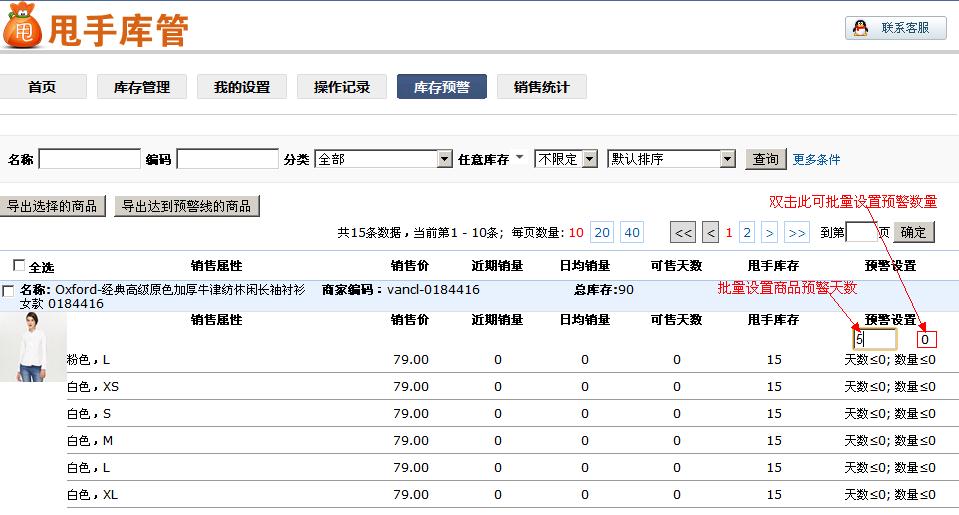Select the 白色, XS attribute text
This screenshot has width=959, height=515.
pyautogui.click(x=93, y=387)
